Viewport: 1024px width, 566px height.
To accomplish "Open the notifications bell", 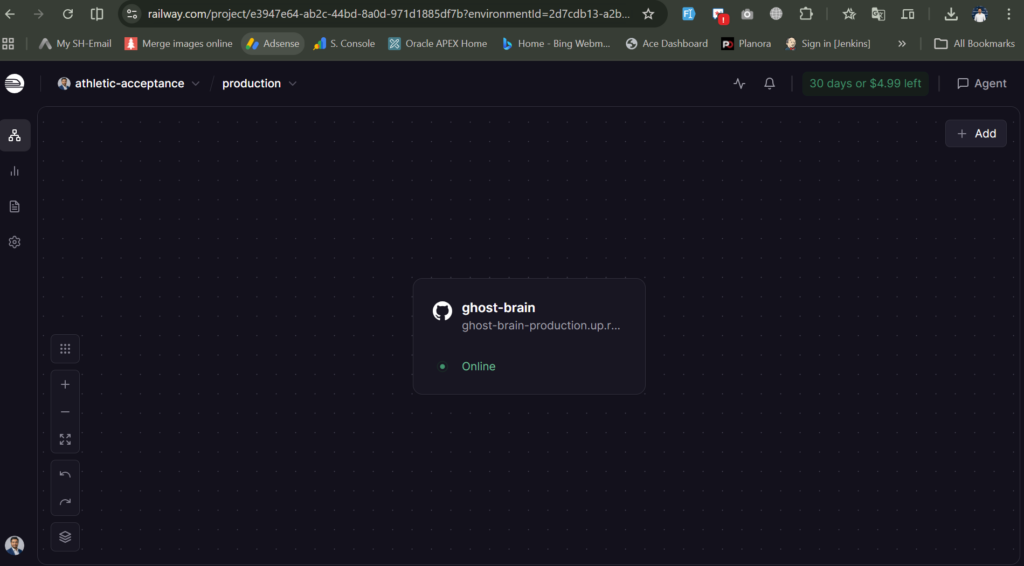I will click(769, 84).
